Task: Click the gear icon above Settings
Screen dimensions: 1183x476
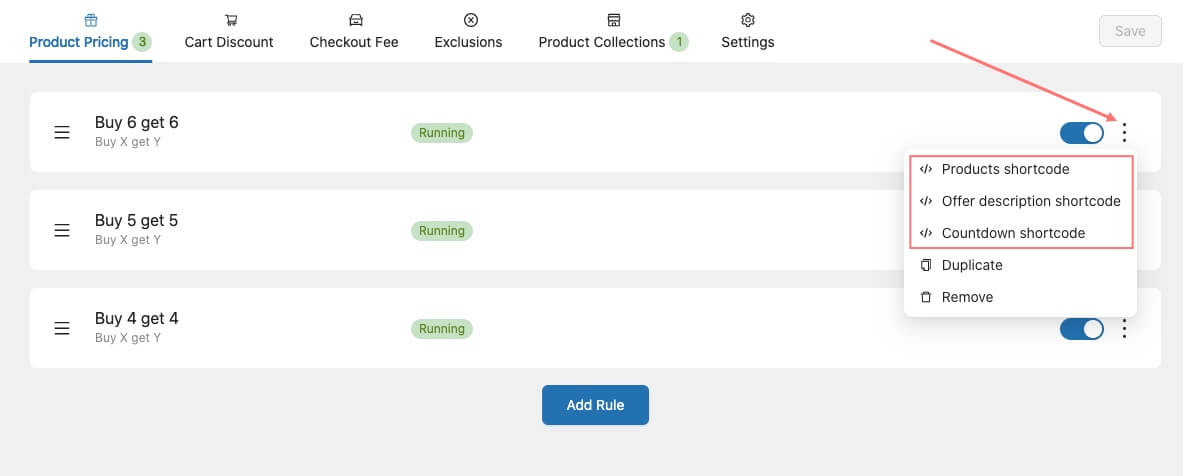Action: [x=747, y=20]
